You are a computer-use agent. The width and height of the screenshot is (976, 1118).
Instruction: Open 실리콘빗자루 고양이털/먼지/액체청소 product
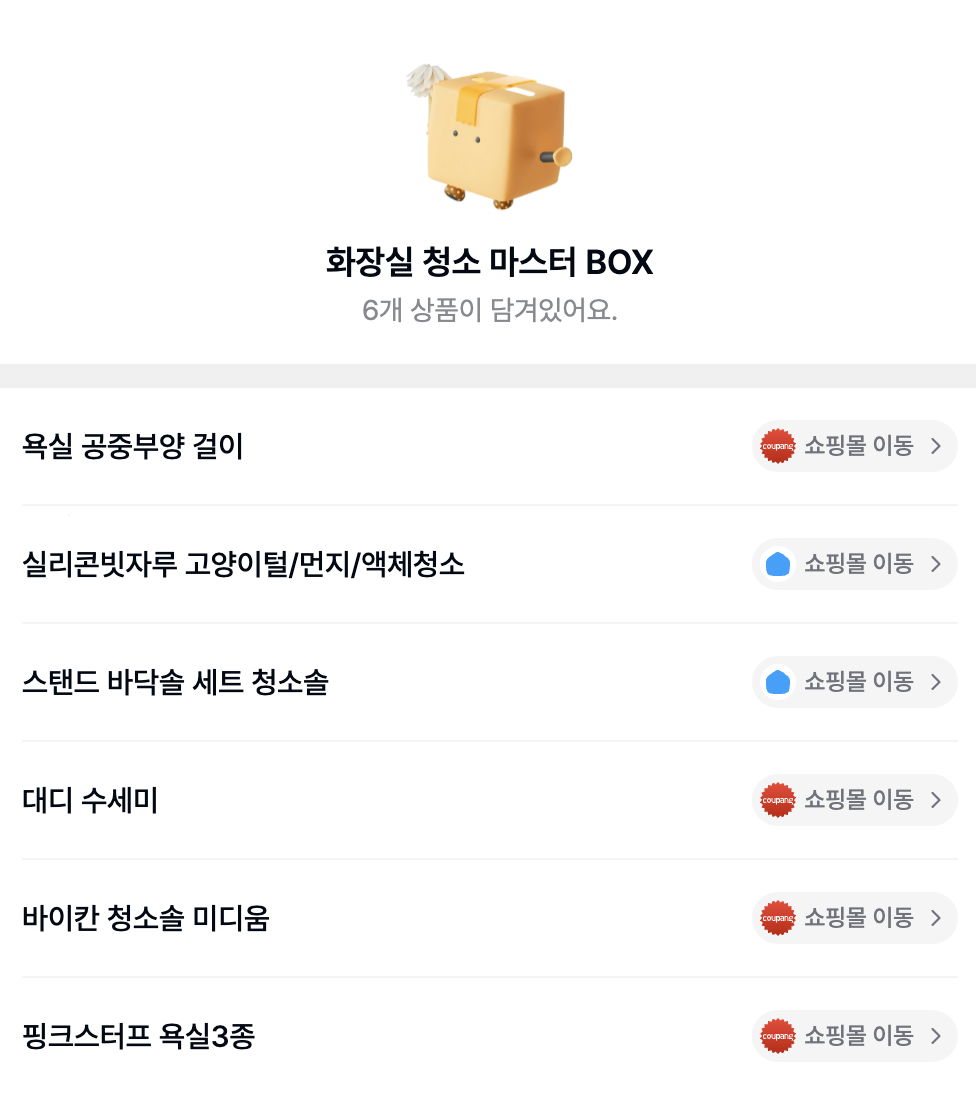[x=243, y=565]
